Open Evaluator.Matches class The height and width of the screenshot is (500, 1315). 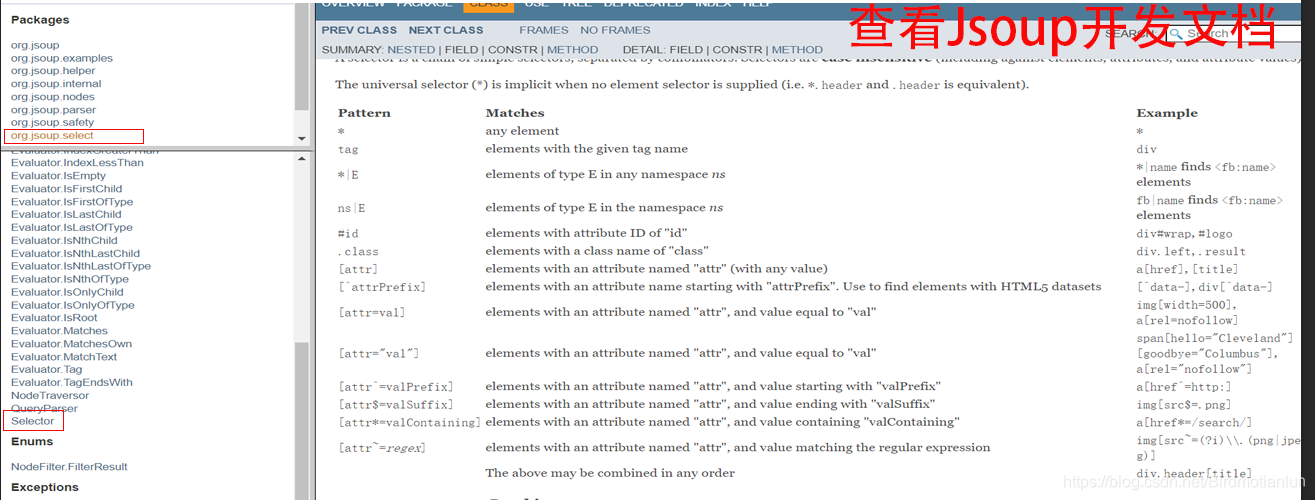[x=59, y=331]
